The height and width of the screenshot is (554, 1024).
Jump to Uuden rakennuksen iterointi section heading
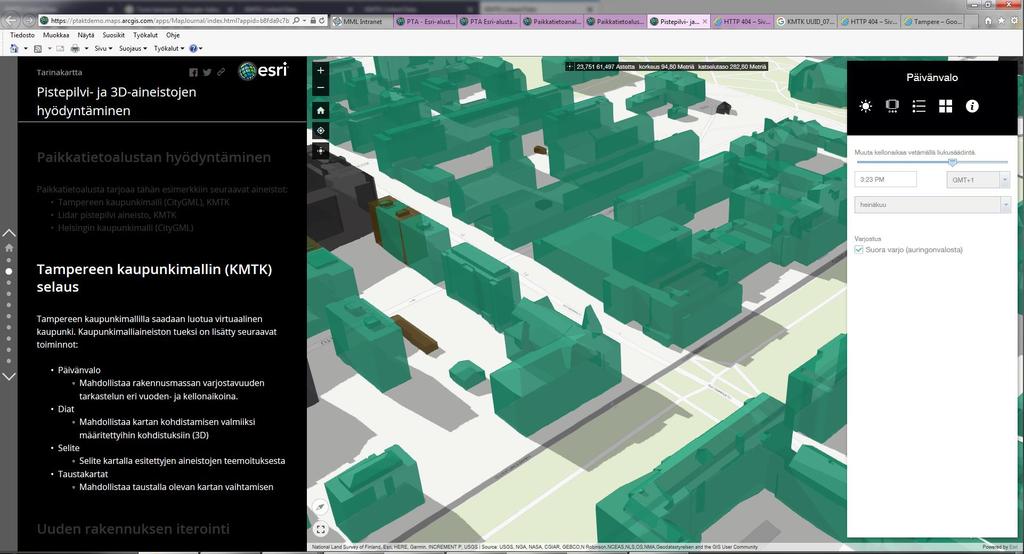[x=133, y=529]
